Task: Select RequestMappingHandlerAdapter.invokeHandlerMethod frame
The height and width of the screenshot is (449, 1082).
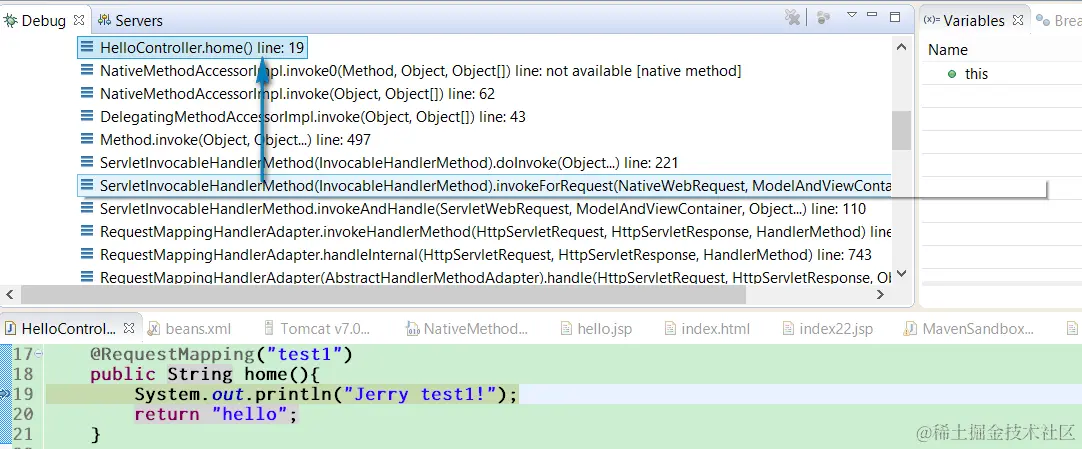Action: 495,232
